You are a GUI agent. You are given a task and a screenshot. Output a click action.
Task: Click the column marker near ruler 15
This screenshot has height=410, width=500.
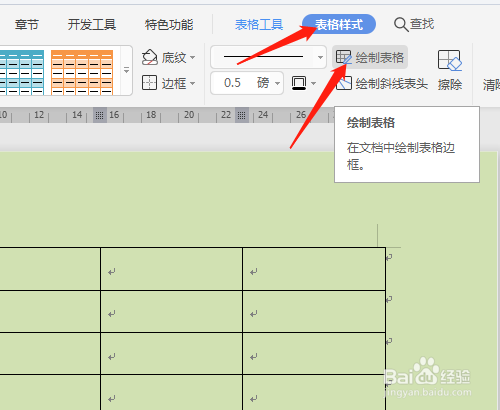point(100,115)
